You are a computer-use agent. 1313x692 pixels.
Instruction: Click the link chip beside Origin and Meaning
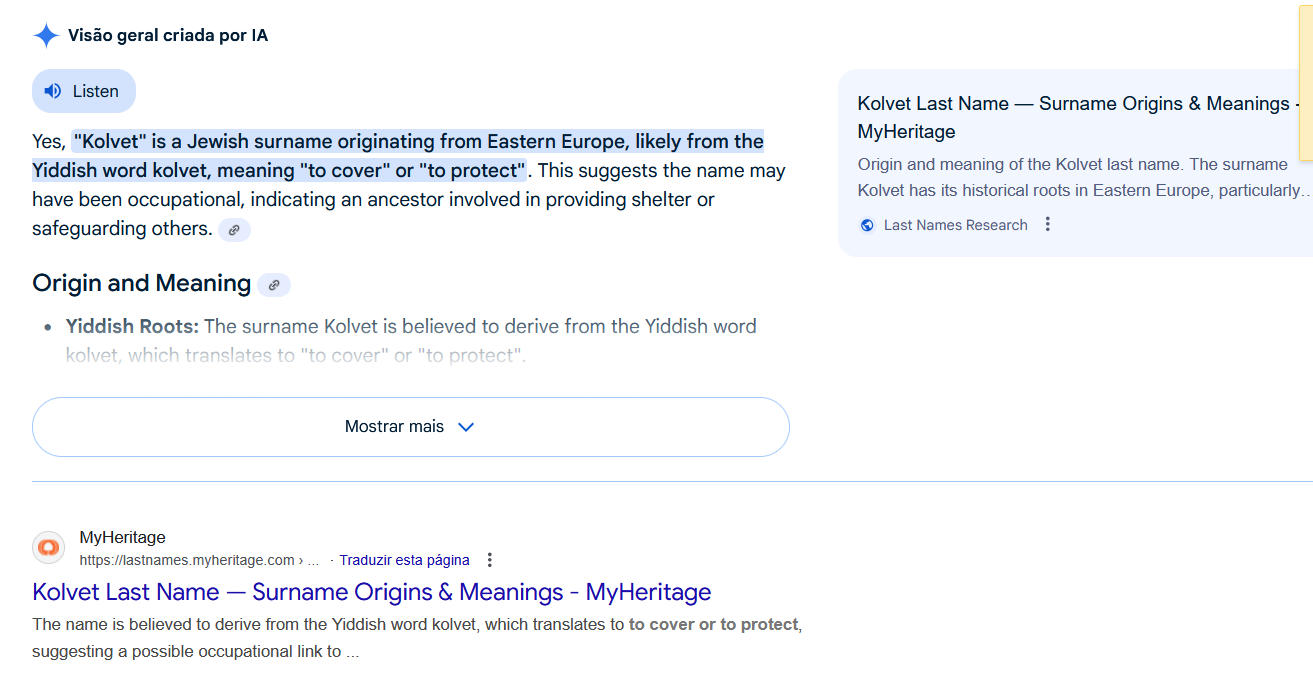click(274, 285)
